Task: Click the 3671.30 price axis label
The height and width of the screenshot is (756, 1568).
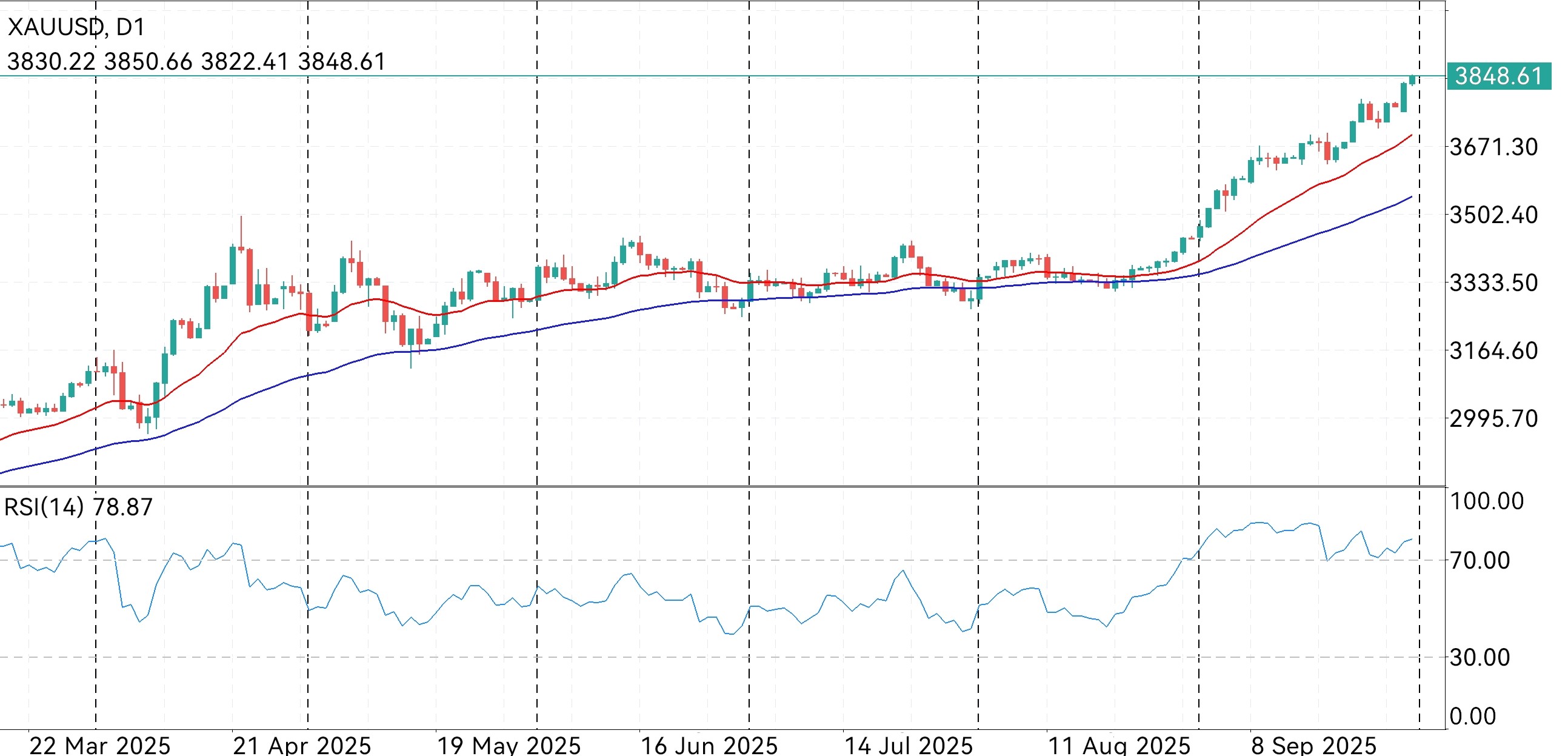Action: [x=1493, y=147]
